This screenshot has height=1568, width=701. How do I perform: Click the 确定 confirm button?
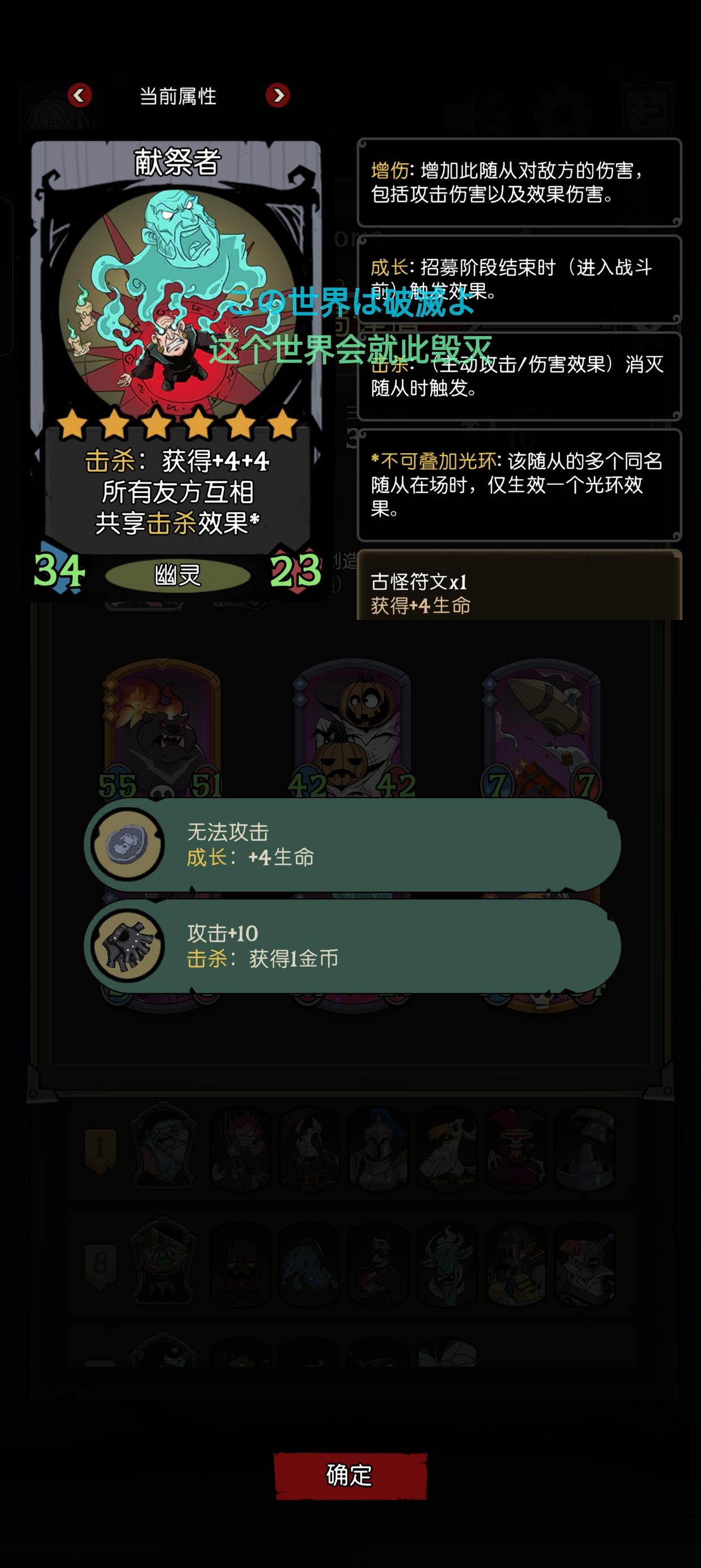[x=350, y=1475]
